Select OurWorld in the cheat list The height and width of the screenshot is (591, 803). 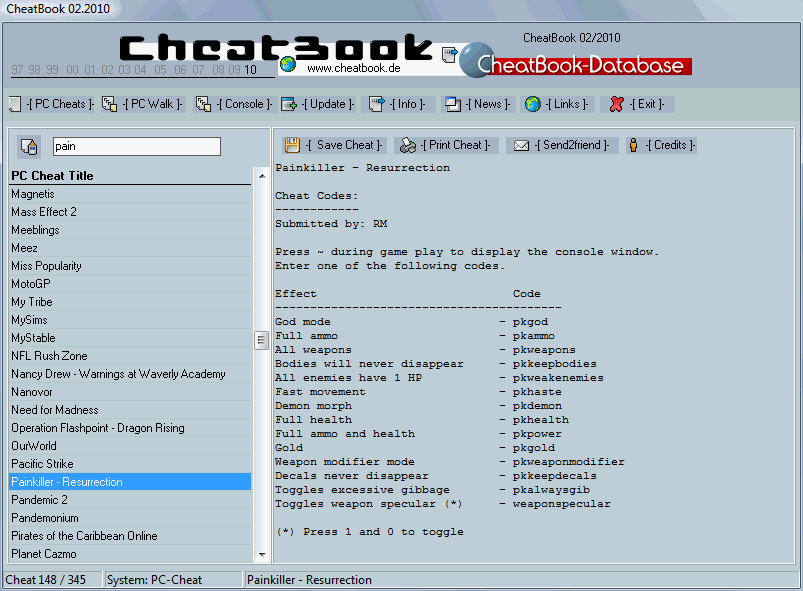131,446
